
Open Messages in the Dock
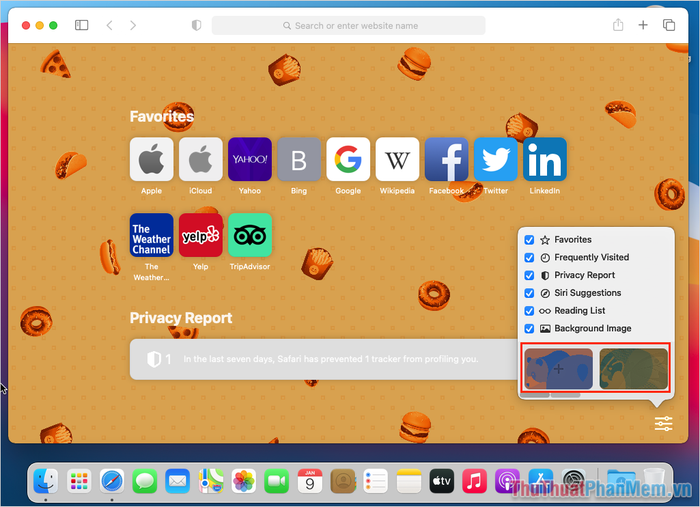click(145, 481)
